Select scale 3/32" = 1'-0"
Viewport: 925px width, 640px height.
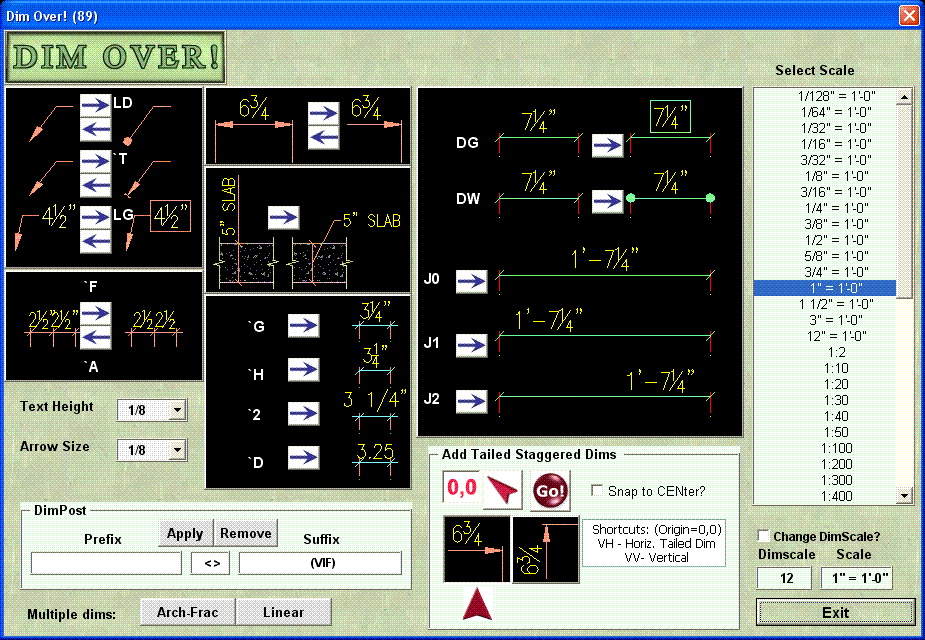pyautogui.click(x=825, y=160)
